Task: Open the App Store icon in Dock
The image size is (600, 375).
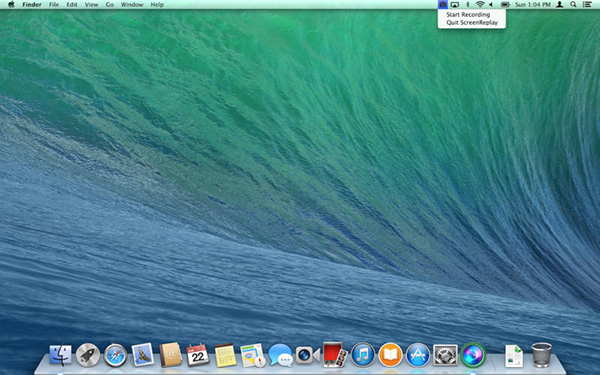Action: point(418,355)
